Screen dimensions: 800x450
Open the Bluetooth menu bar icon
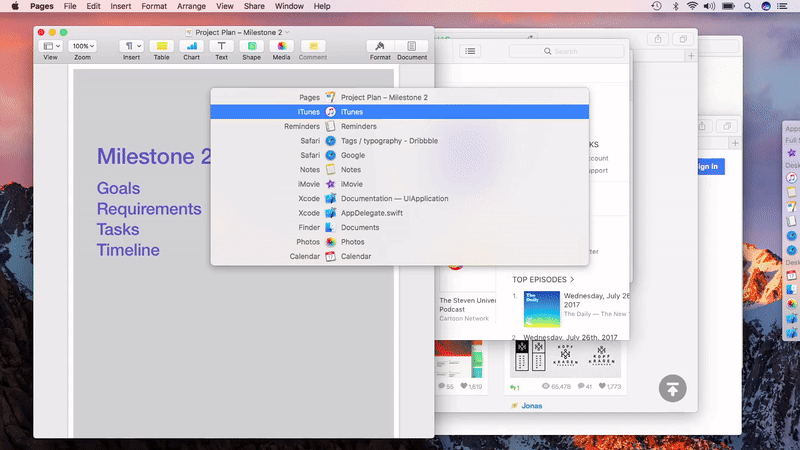pyautogui.click(x=676, y=6)
